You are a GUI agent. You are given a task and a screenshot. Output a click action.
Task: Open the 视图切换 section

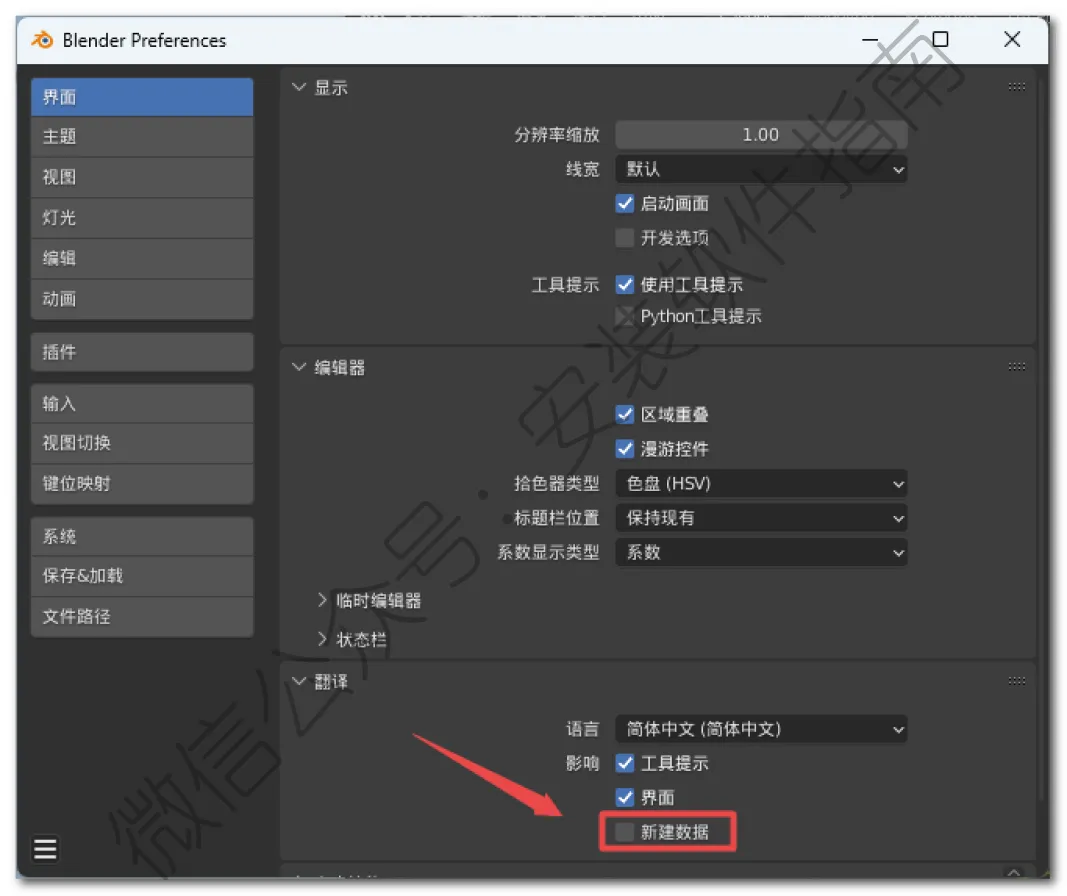click(142, 444)
